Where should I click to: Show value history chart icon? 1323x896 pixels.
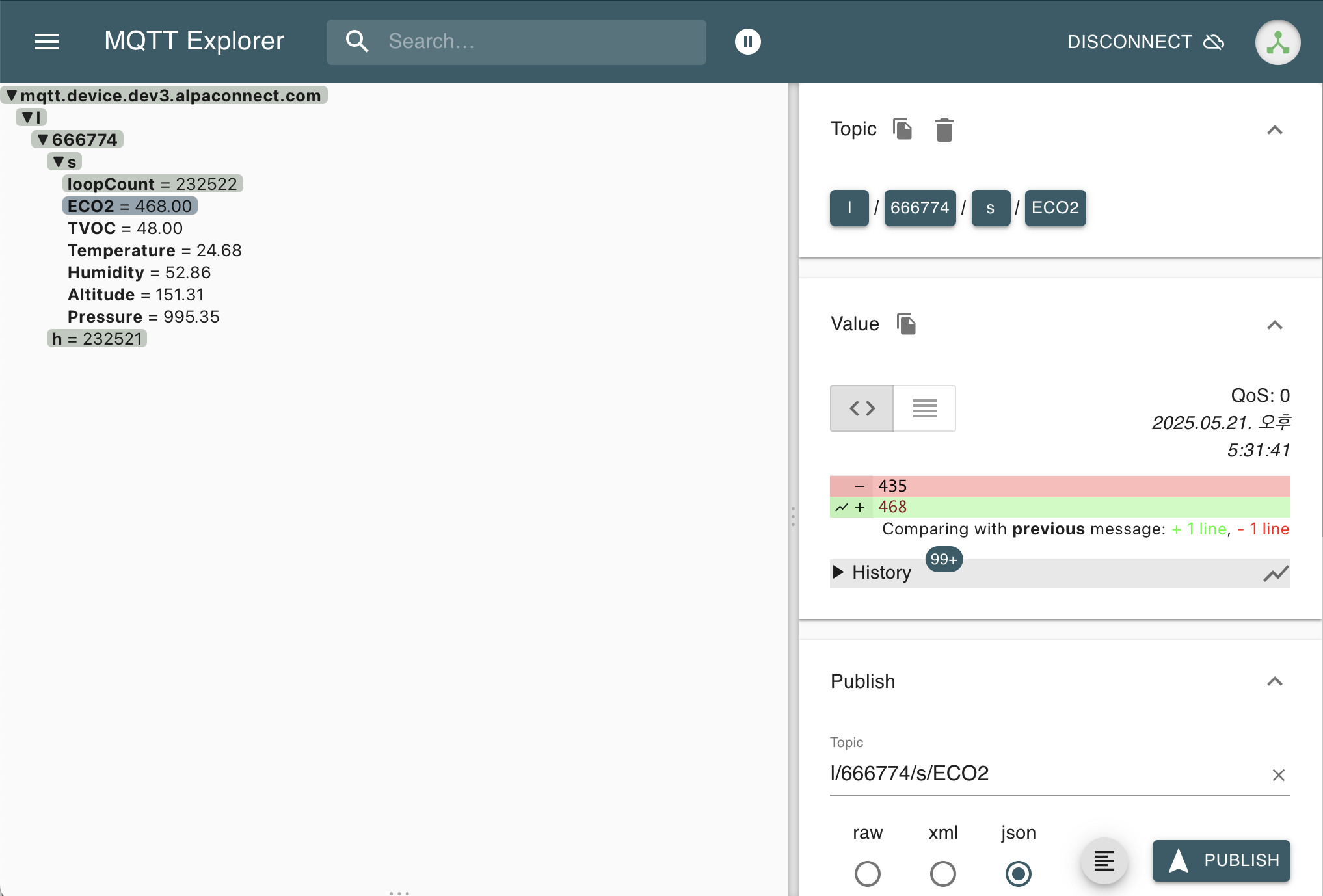coord(1276,573)
